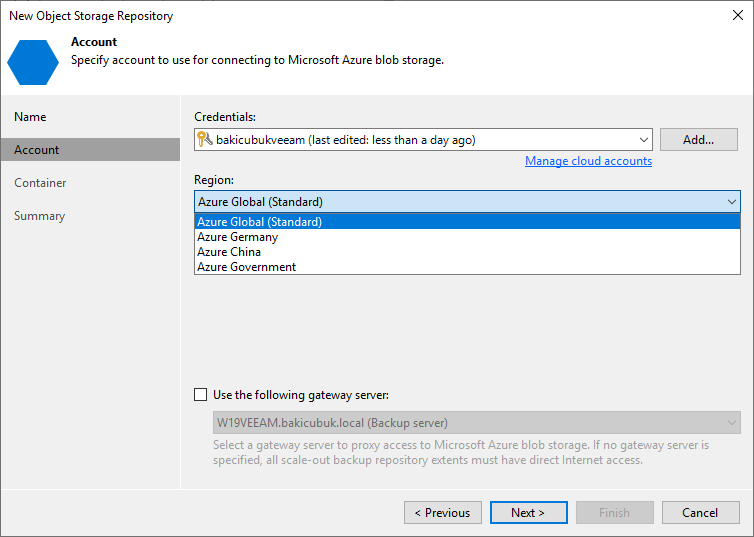Click the key icon beside bakicubukveeam credentials
Viewport: 754px width, 537px height.
(x=205, y=139)
